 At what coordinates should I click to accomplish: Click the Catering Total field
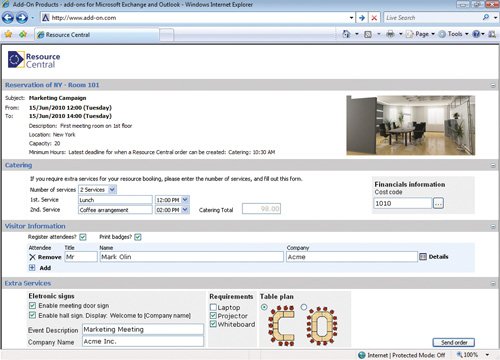261,209
